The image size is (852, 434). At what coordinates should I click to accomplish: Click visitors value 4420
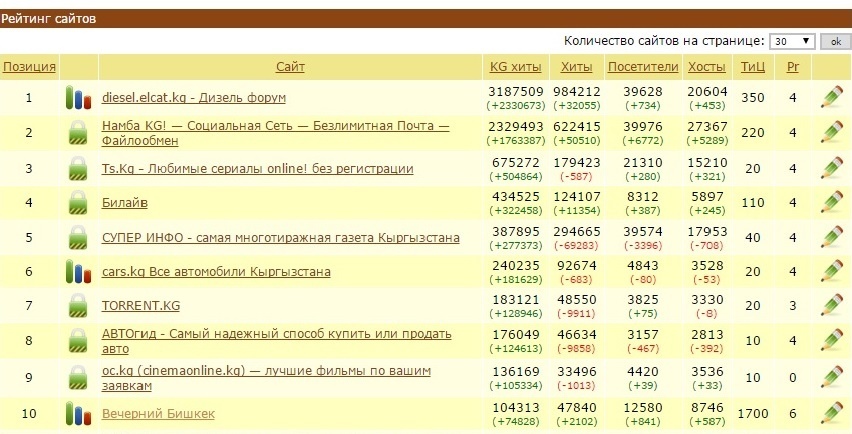[x=643, y=372]
